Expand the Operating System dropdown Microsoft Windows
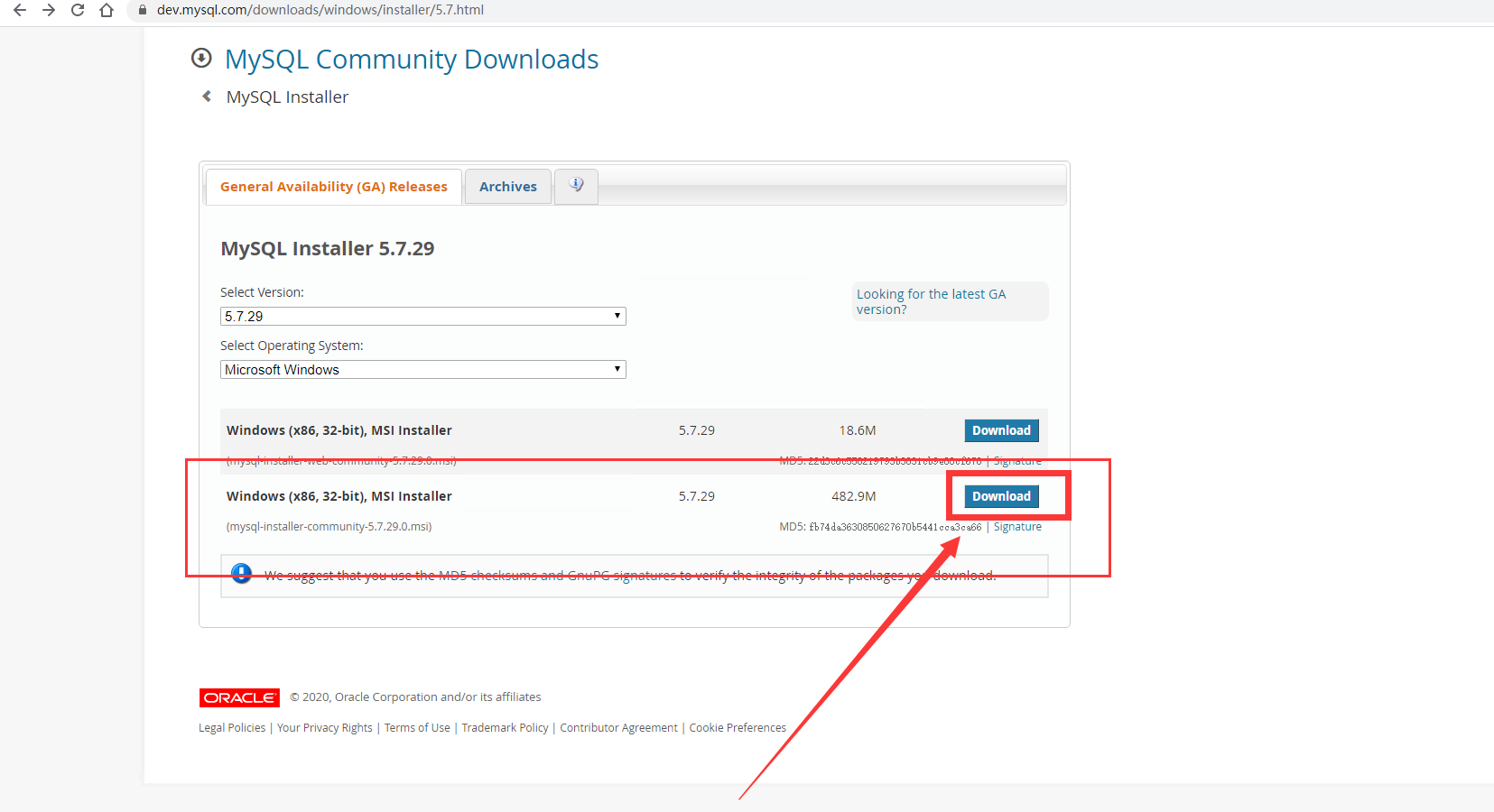Image resolution: width=1494 pixels, height=812 pixels. [x=423, y=369]
